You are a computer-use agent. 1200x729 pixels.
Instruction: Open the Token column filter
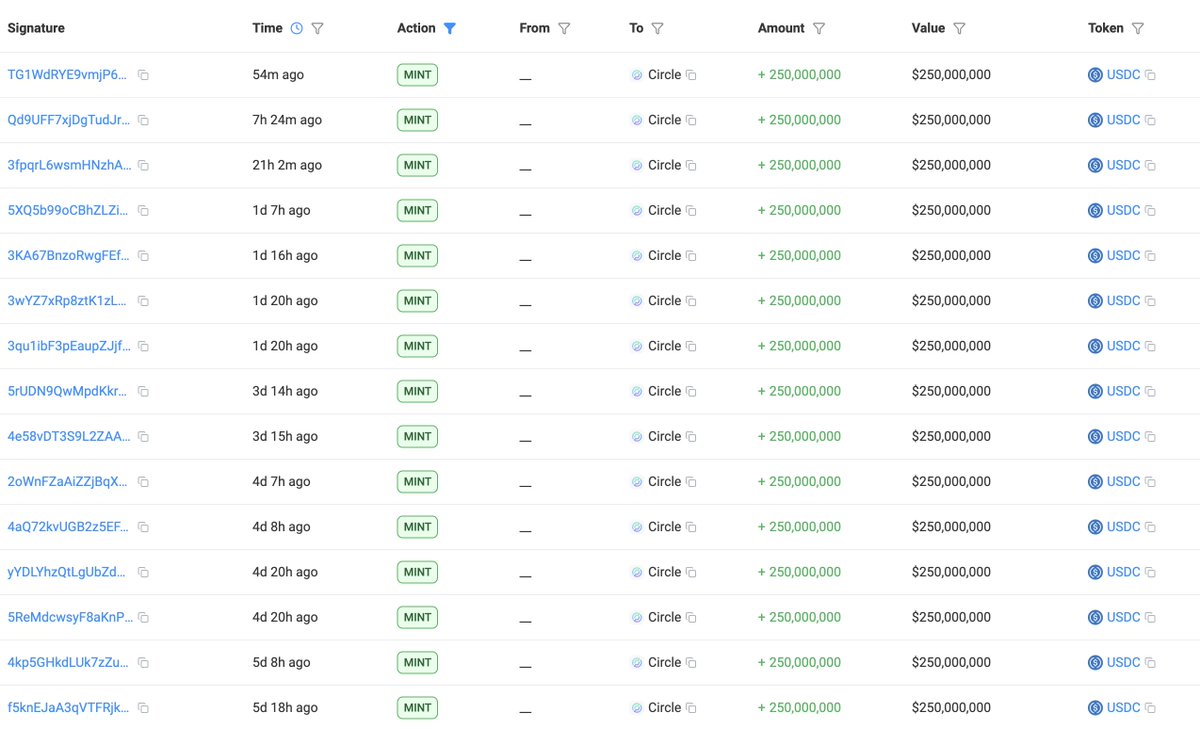[x=1138, y=28]
